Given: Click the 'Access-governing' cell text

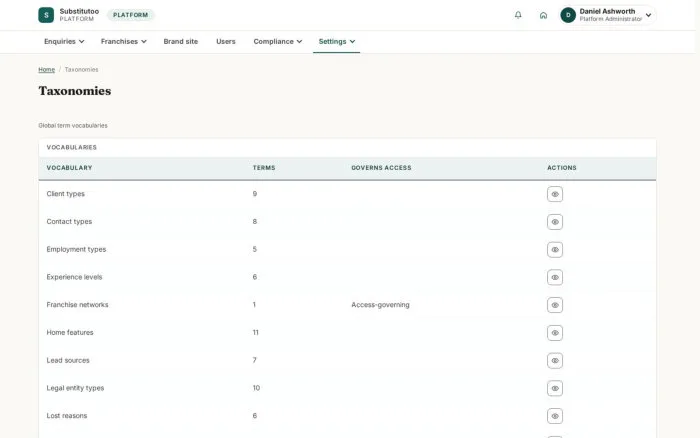Looking at the screenshot, I should point(380,305).
